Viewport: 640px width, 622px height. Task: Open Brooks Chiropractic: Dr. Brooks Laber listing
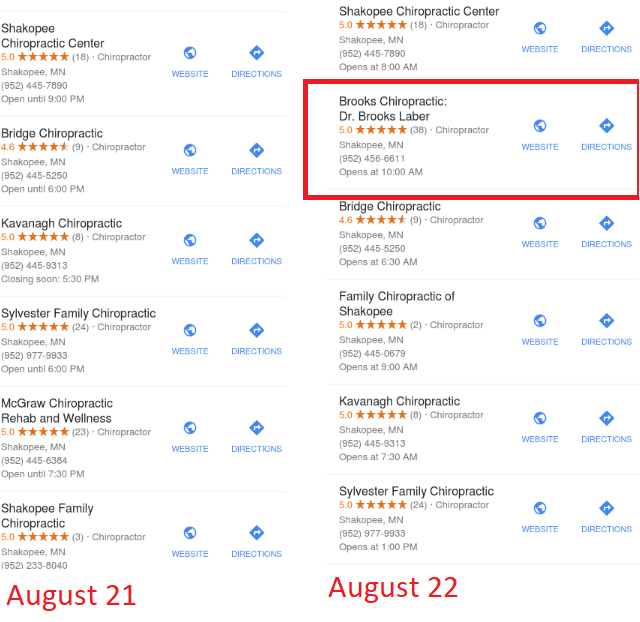(x=393, y=109)
